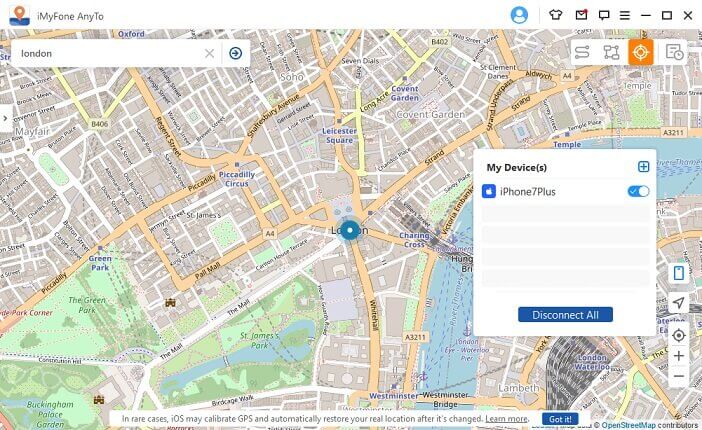Screen dimensions: 702x430
Task: Click the blue location pin marker
Action: (350, 230)
